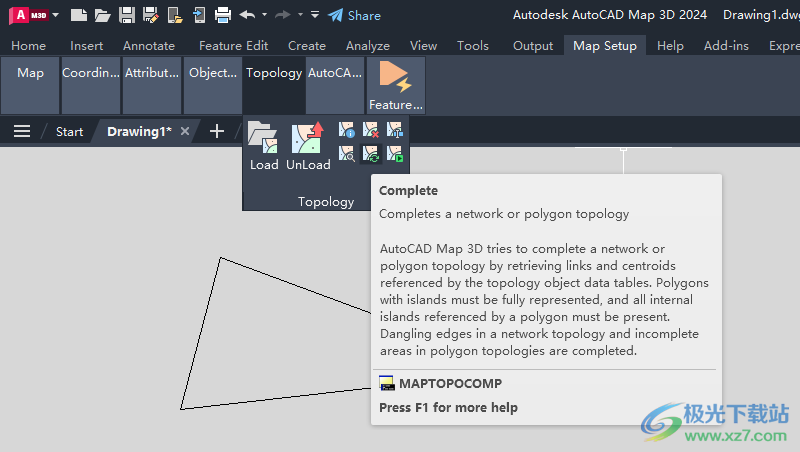Switch to the Insert ribbon tab

(x=87, y=46)
